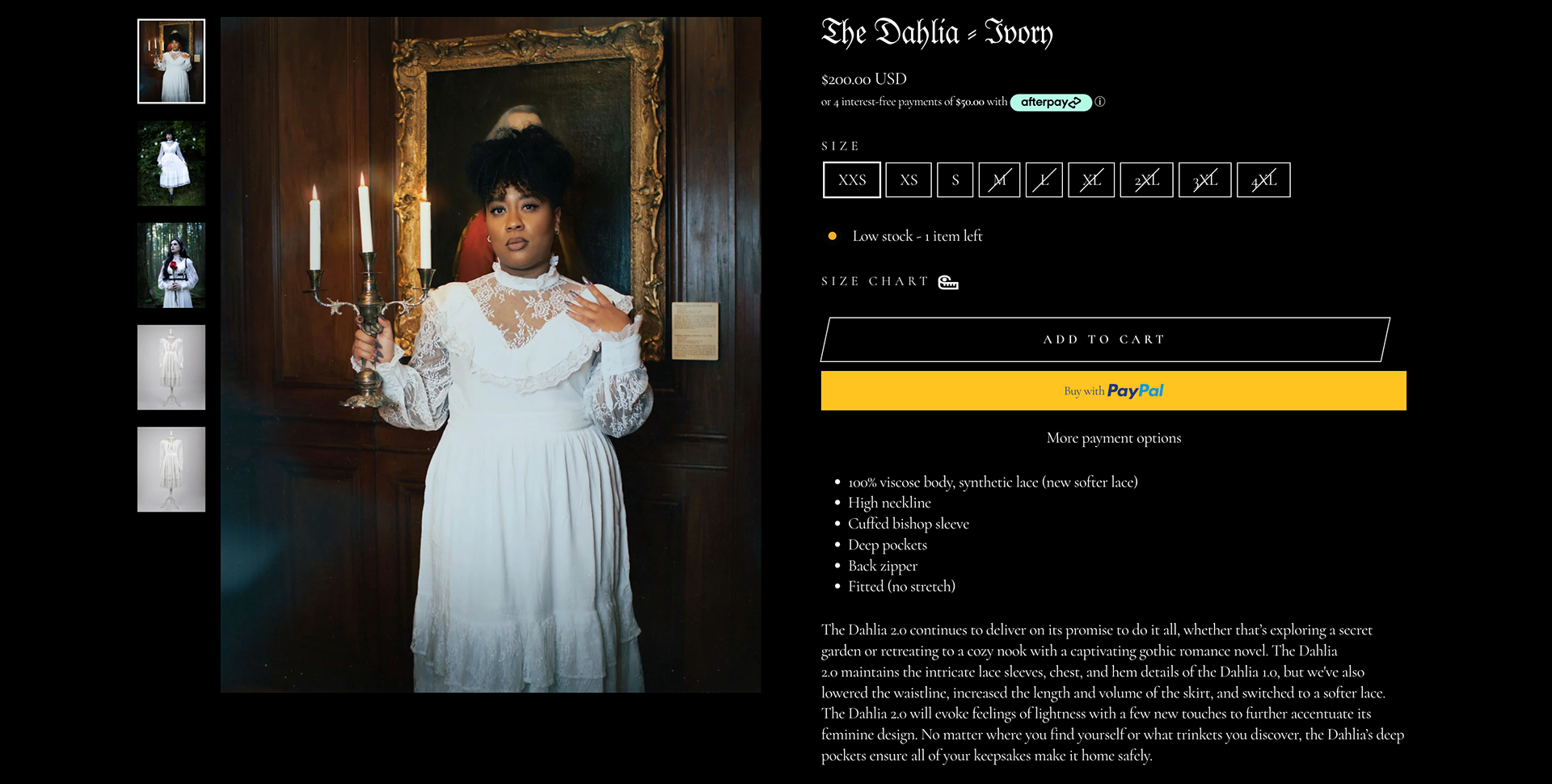Click the Add to Cart button
This screenshot has height=784, width=1552.
[x=1105, y=339]
